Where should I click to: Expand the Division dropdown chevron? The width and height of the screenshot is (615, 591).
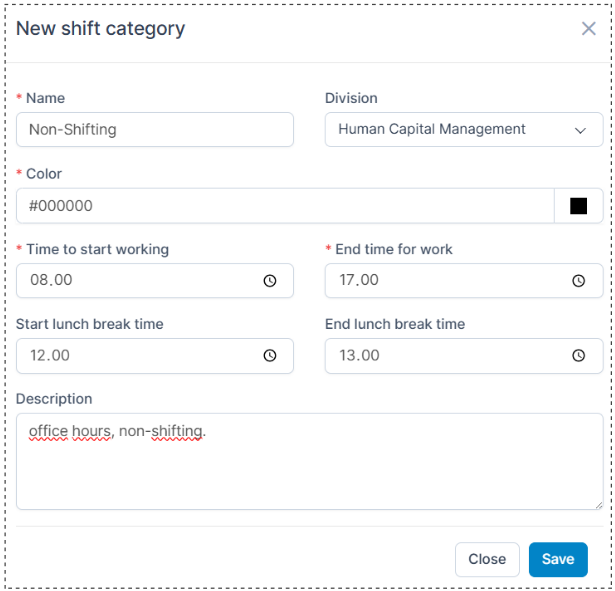click(x=580, y=130)
